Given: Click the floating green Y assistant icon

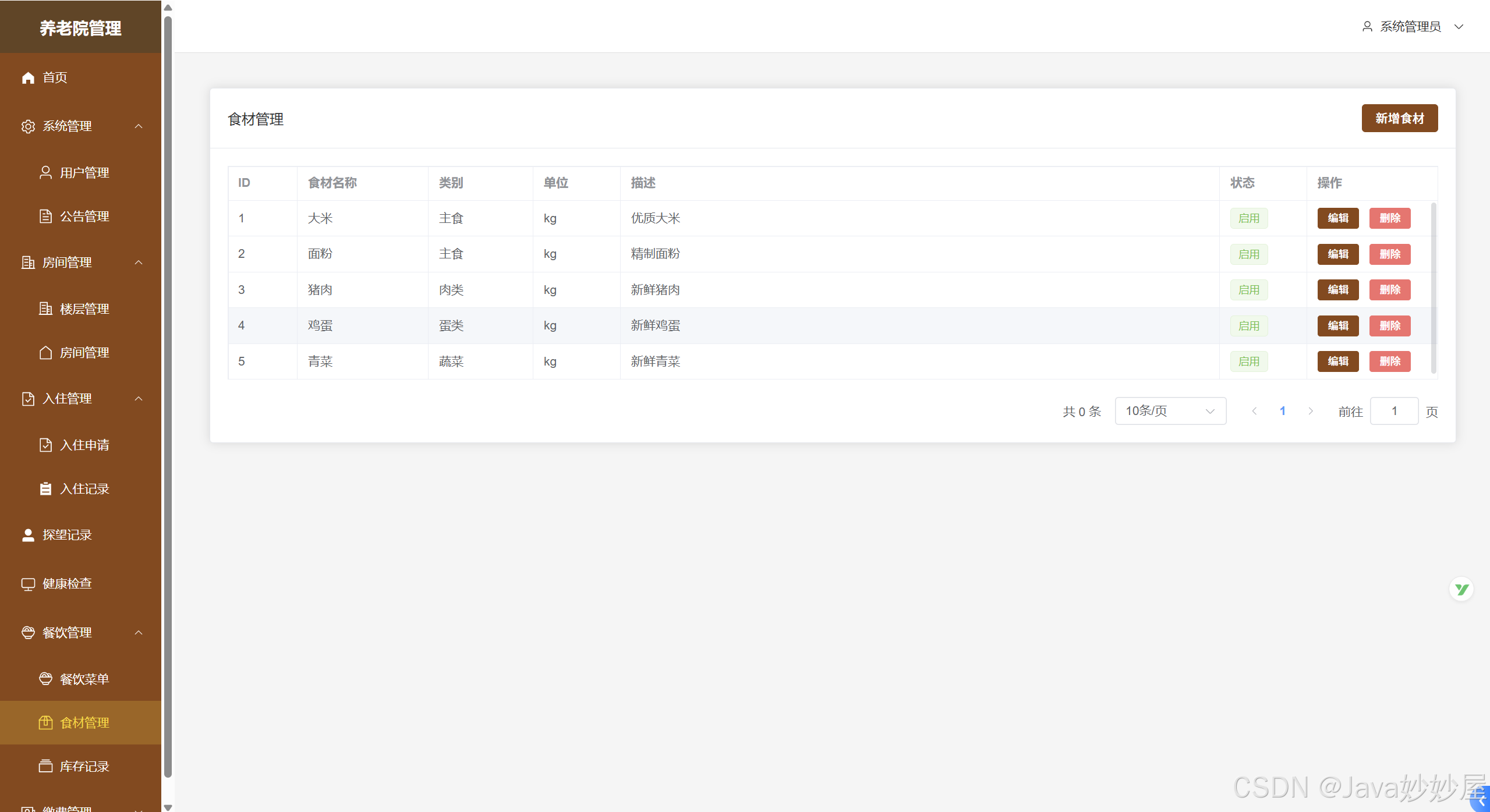Looking at the screenshot, I should tap(1461, 590).
